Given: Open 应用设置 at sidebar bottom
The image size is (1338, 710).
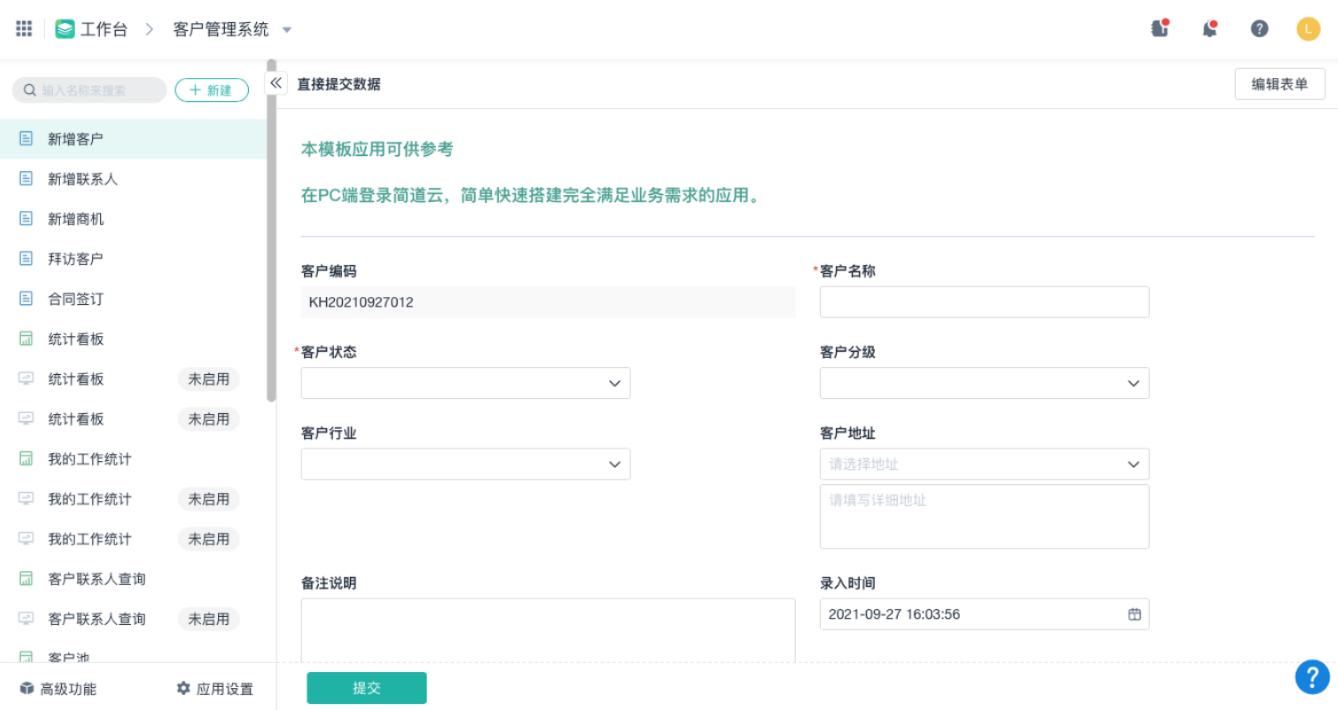Looking at the screenshot, I should tap(215, 689).
